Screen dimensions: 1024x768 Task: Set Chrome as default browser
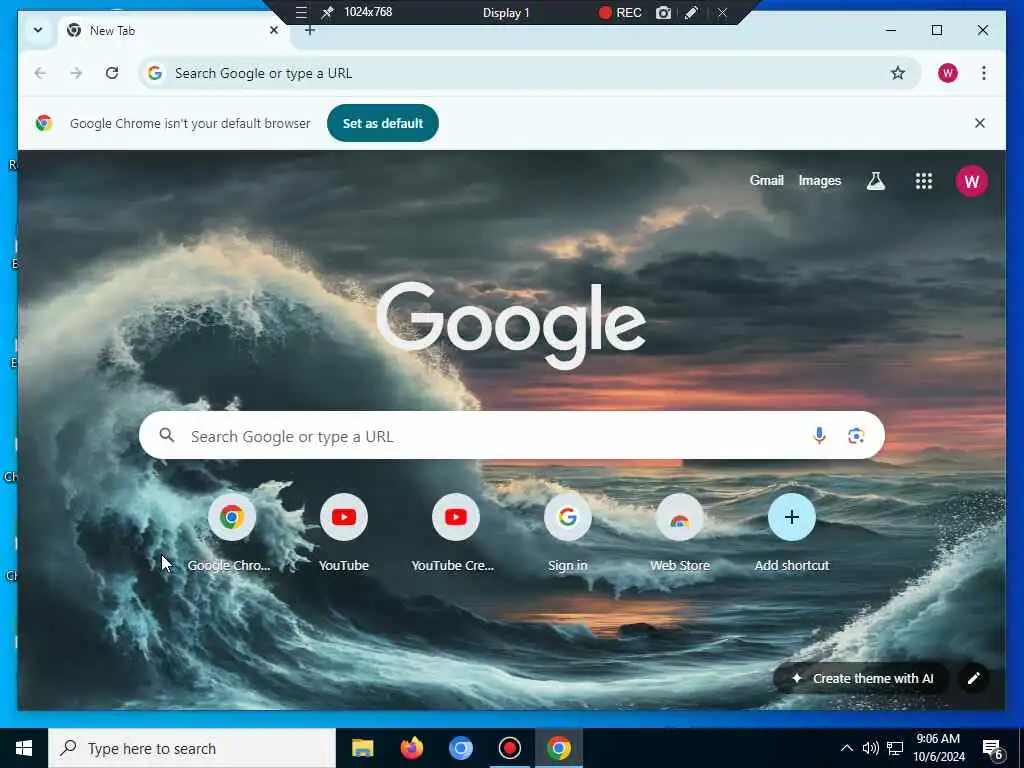tap(383, 123)
